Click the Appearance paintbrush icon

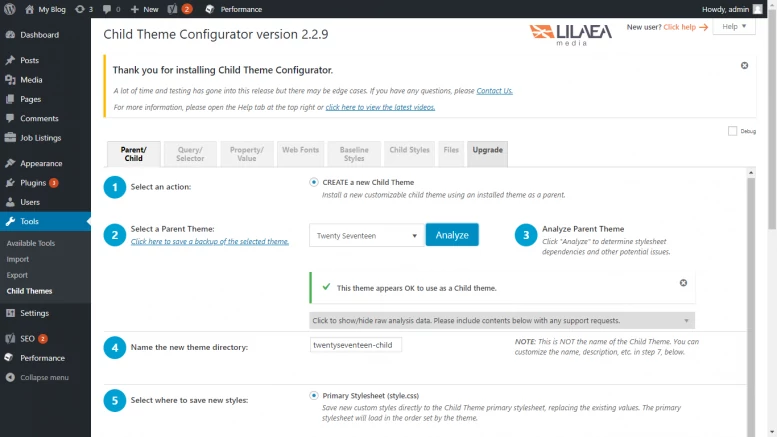point(10,164)
